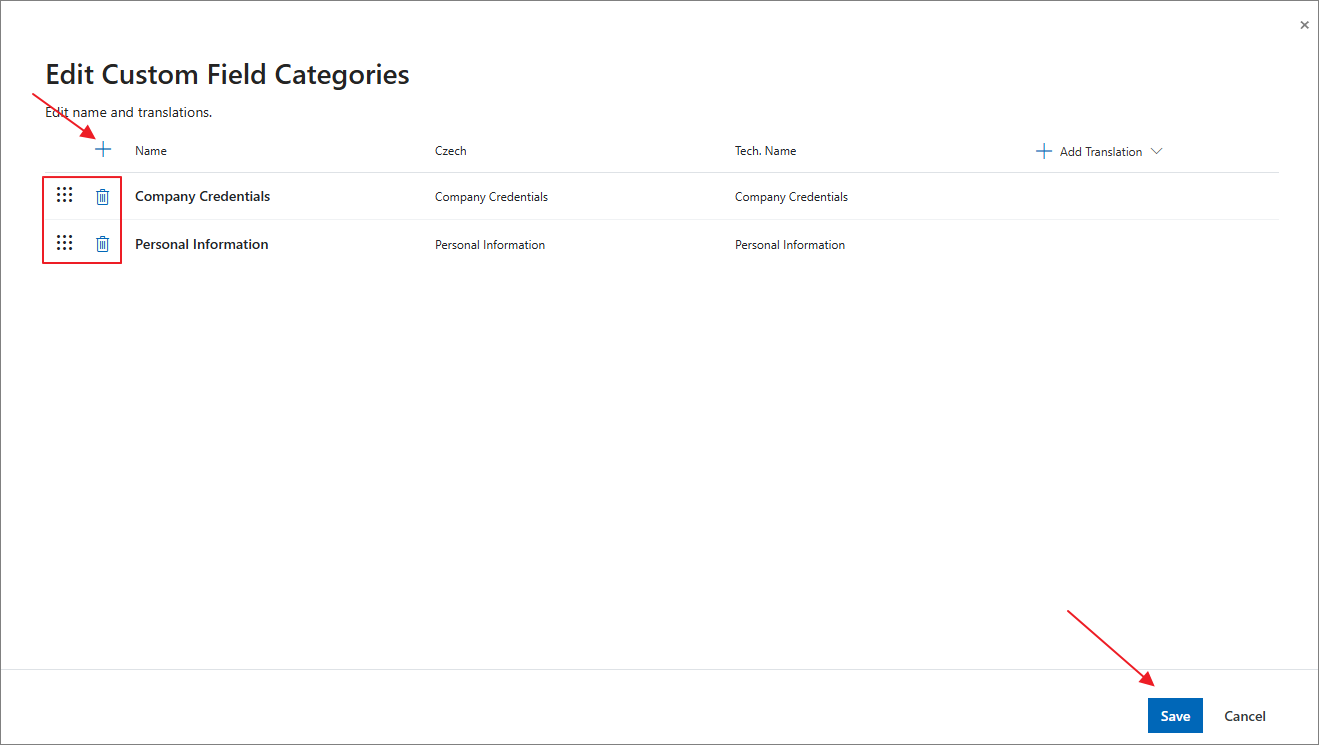
Task: Click Tech. Name value Personal Information
Action: (790, 245)
